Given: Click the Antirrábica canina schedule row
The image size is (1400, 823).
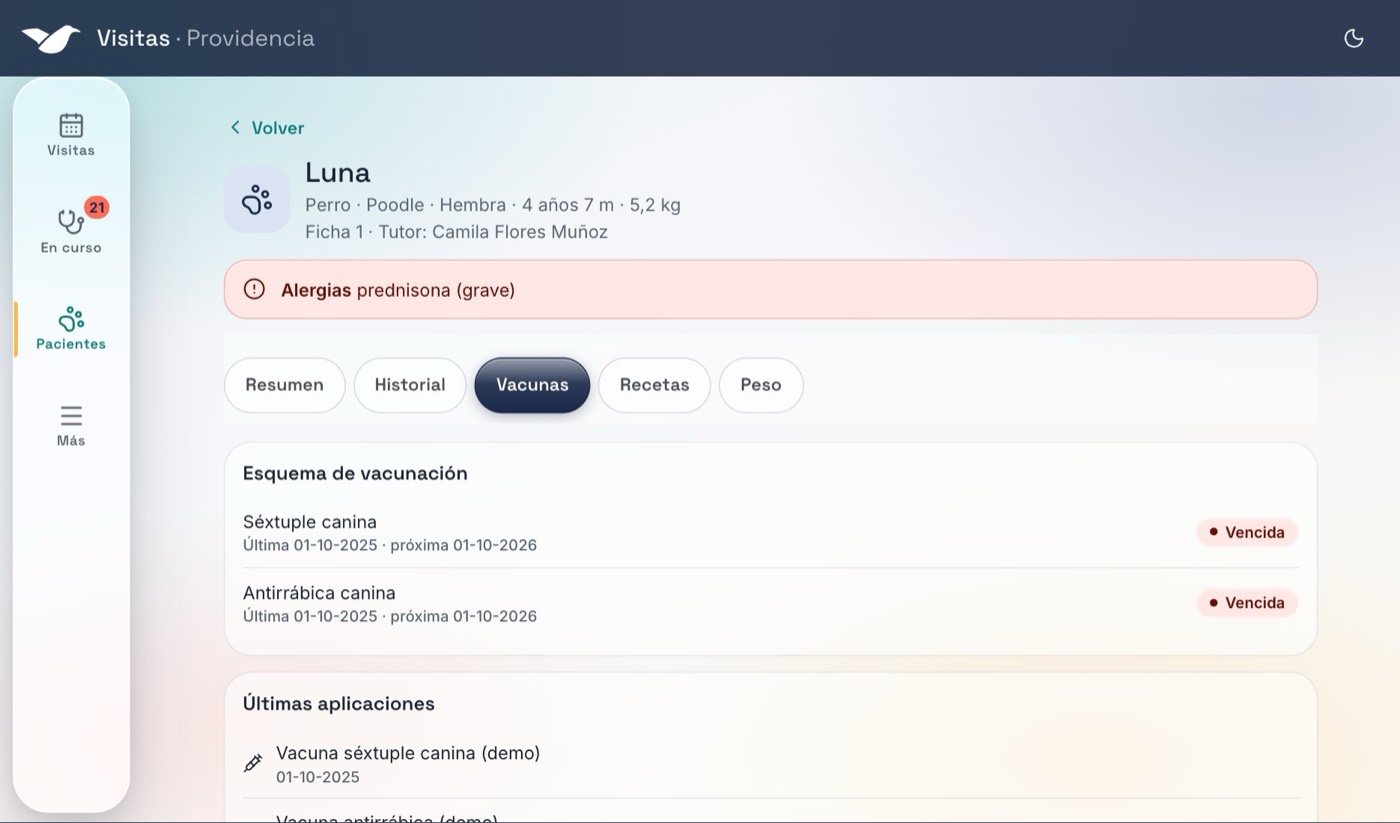Looking at the screenshot, I should tap(771, 604).
